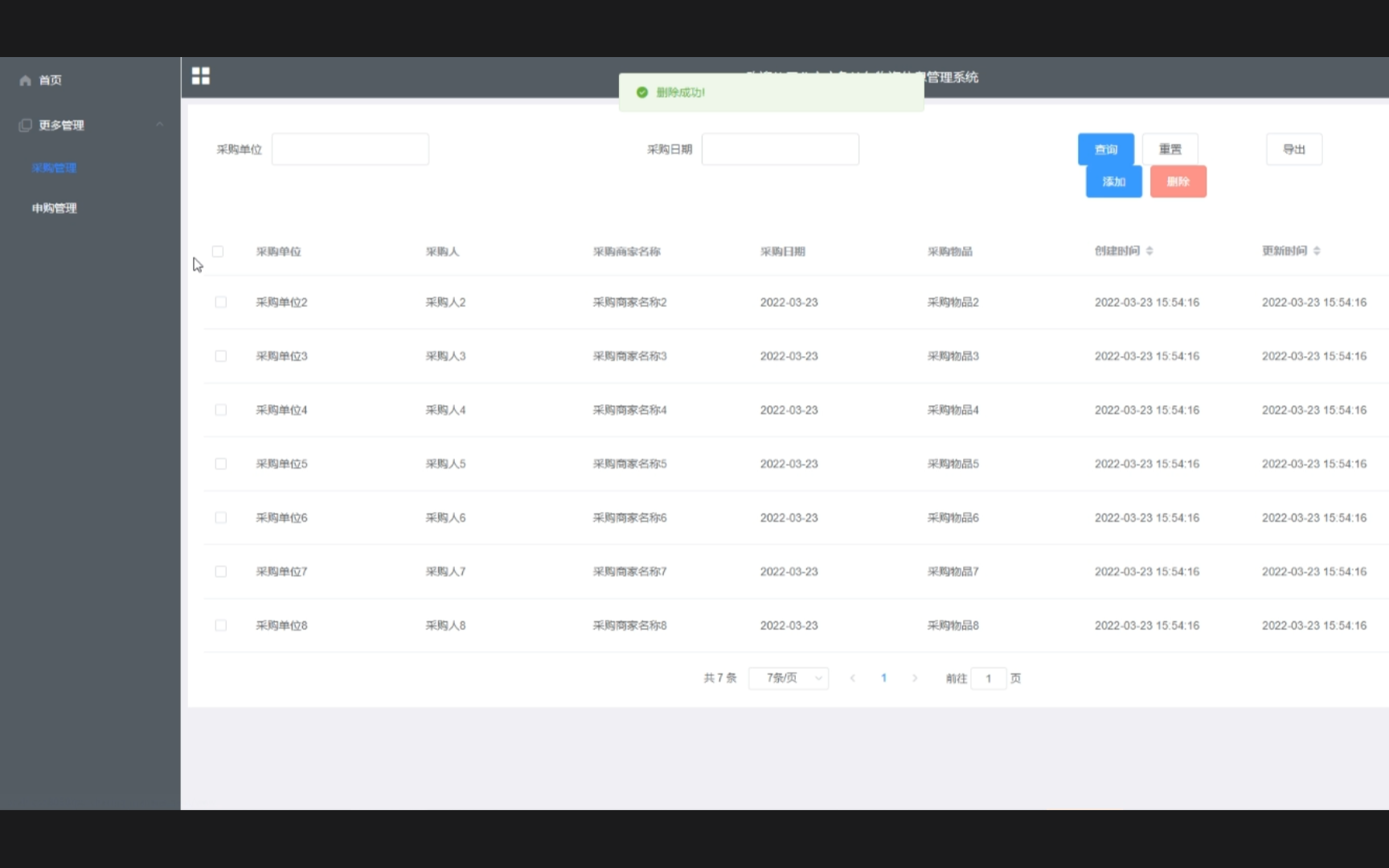Switch to 申购管理 in the sidebar
The width and height of the screenshot is (1389, 868).
pos(53,207)
